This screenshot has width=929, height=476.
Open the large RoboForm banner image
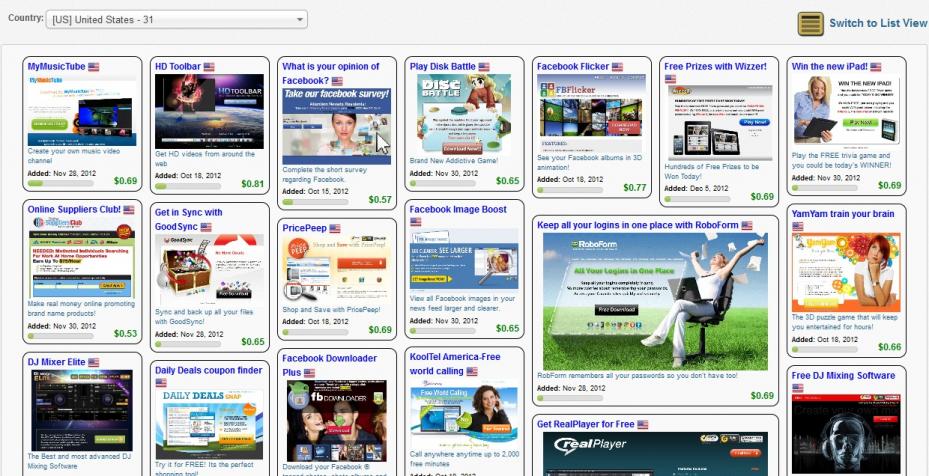coord(655,301)
